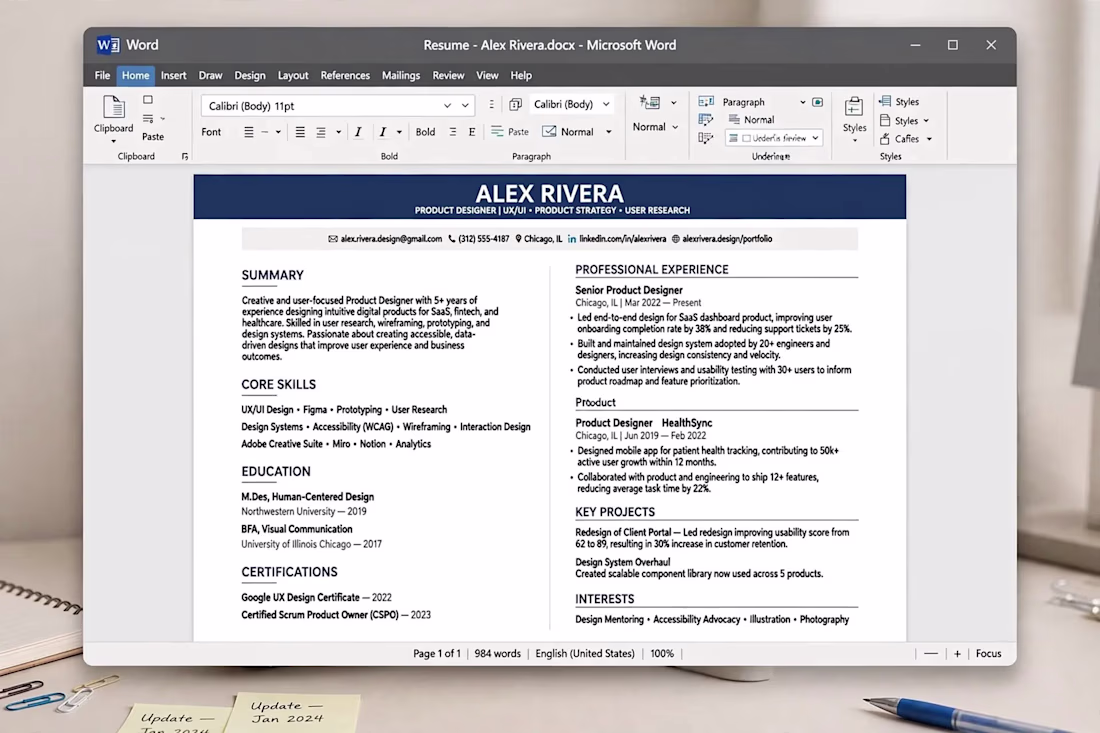This screenshot has width=1100, height=733.
Task: Click English (United States) language indicator
Action: [585, 654]
